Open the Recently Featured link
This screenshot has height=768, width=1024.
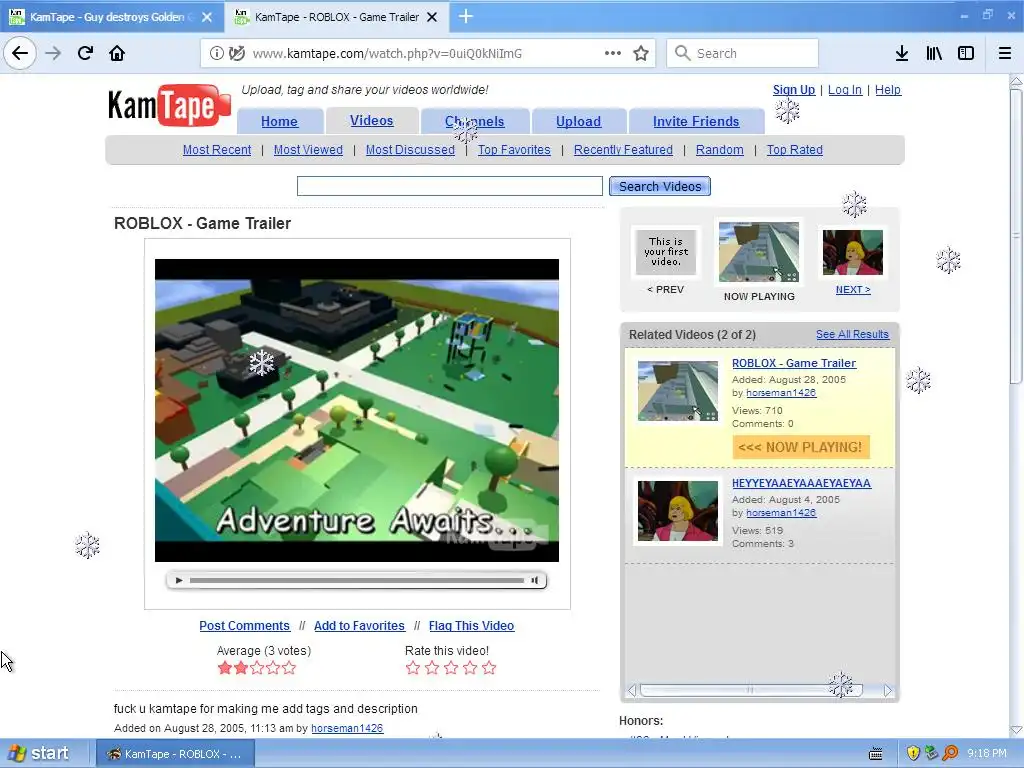click(623, 150)
